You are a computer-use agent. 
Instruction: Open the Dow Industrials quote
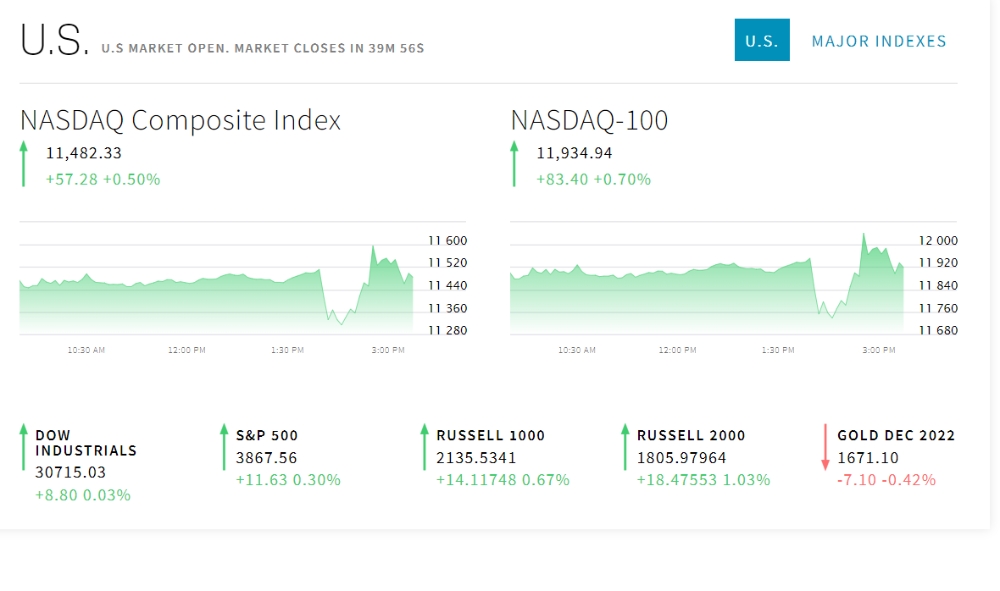(86, 443)
